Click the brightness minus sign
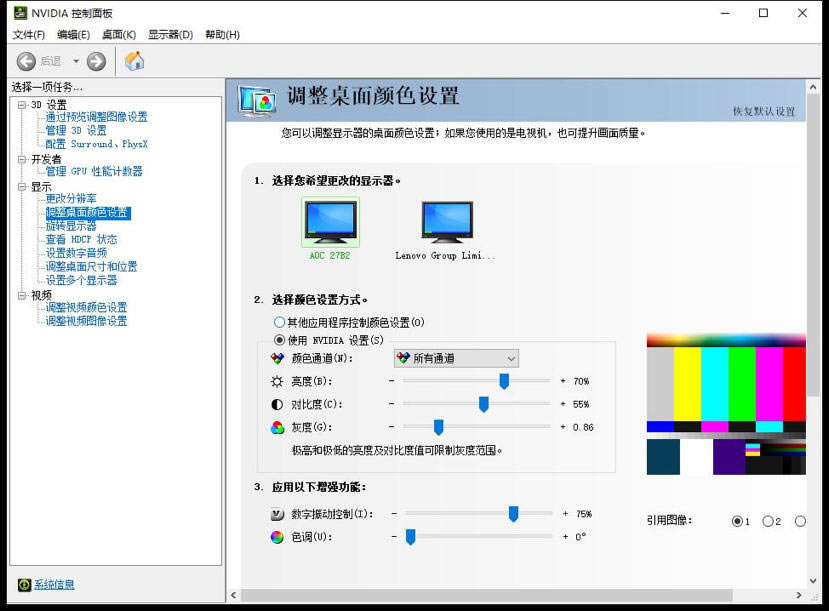Image resolution: width=829 pixels, height=611 pixels. pos(391,381)
